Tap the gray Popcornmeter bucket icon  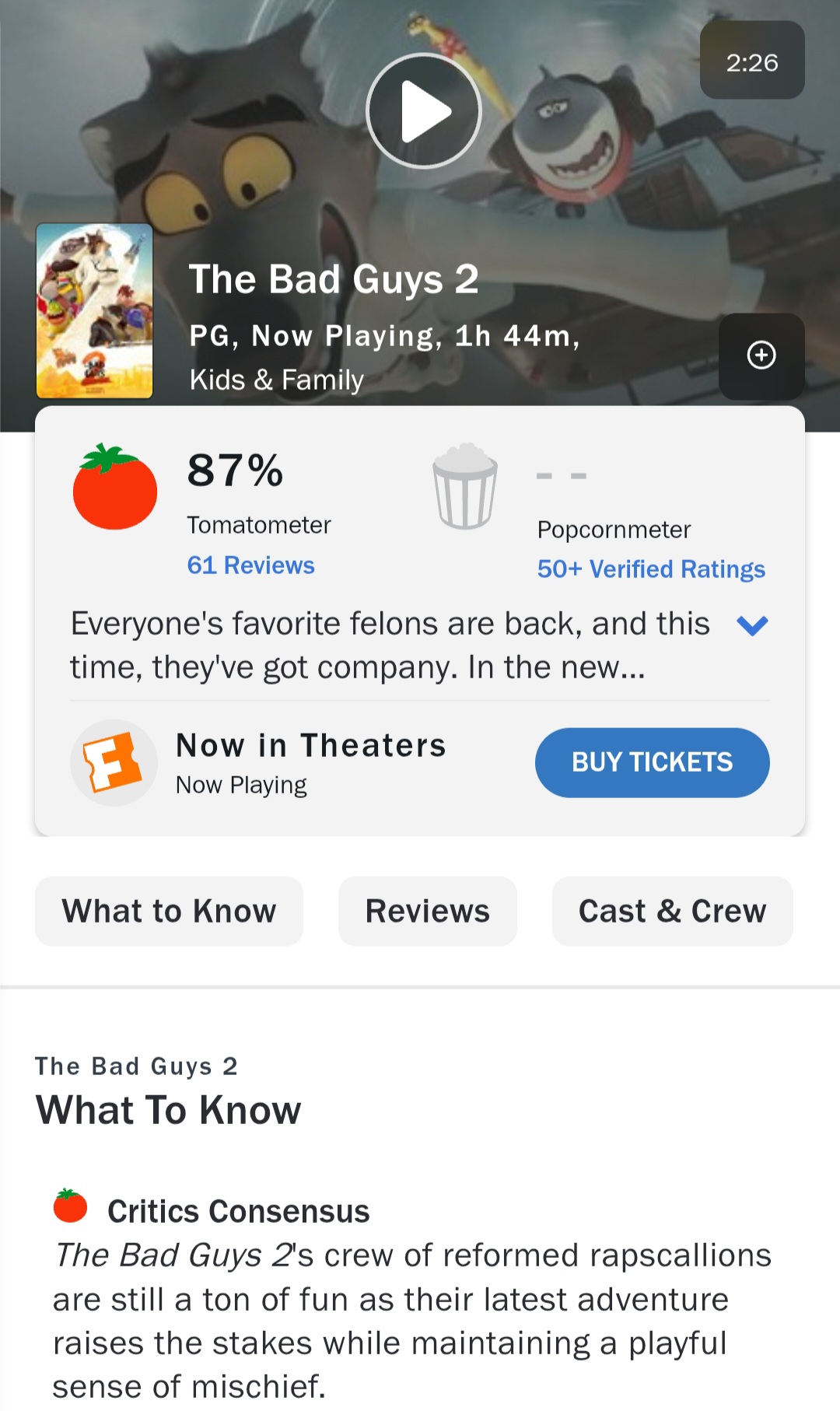465,486
